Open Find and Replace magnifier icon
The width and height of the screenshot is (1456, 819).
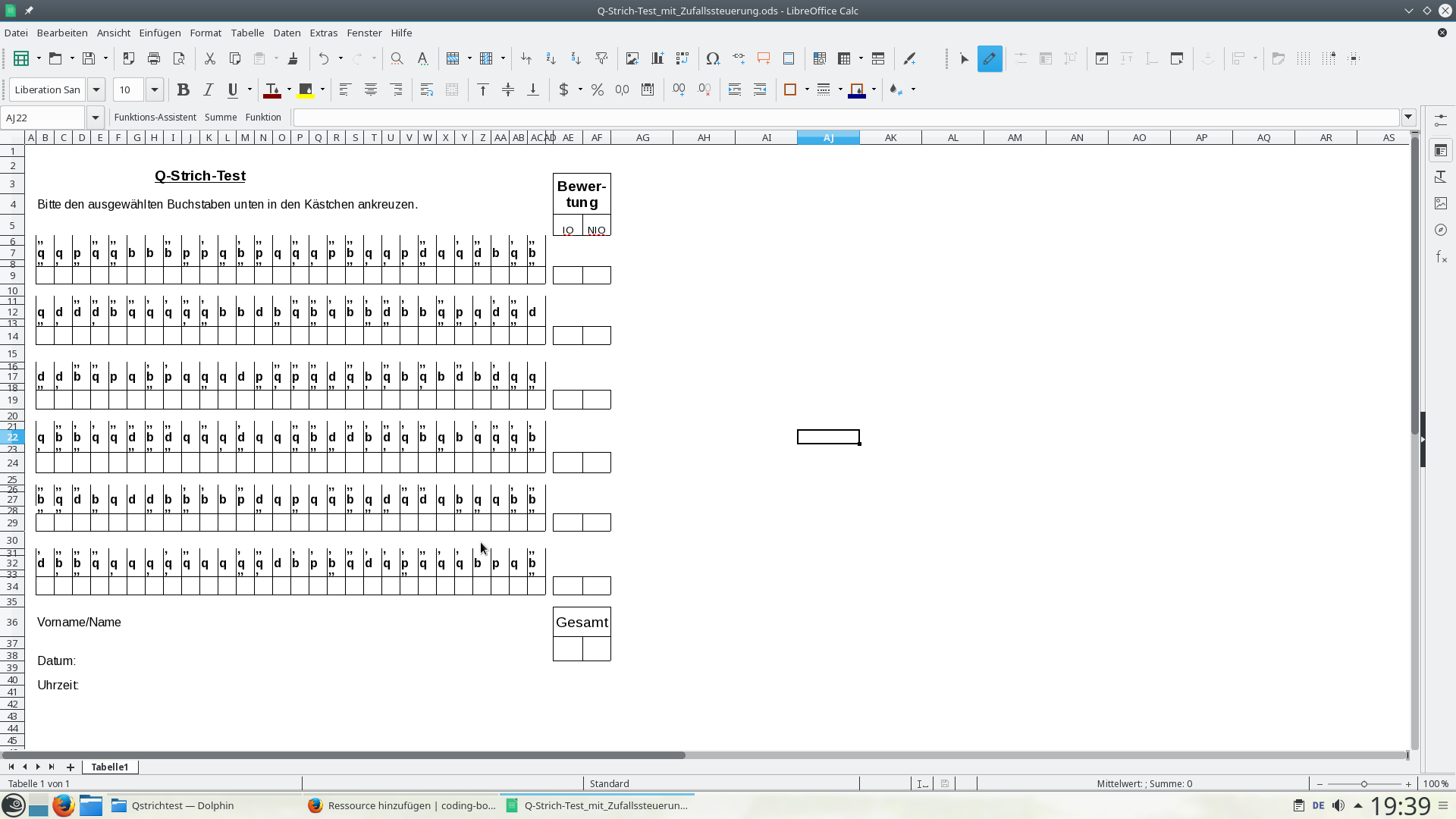tap(397, 58)
